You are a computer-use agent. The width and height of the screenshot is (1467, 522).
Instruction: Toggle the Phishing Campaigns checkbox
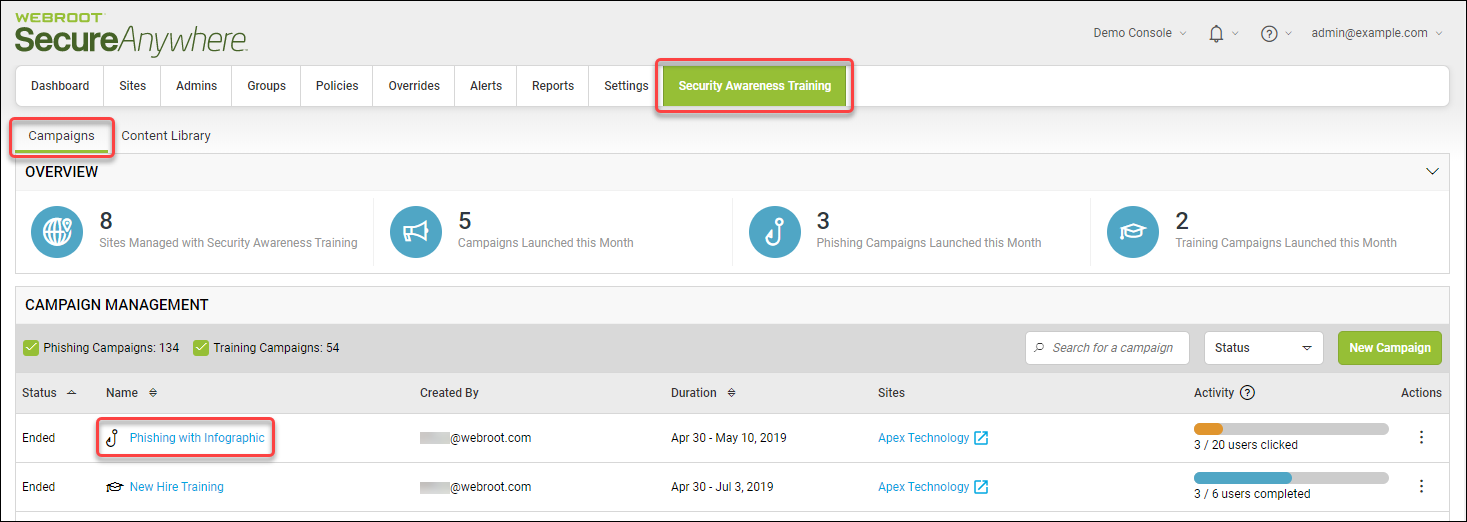tap(31, 348)
